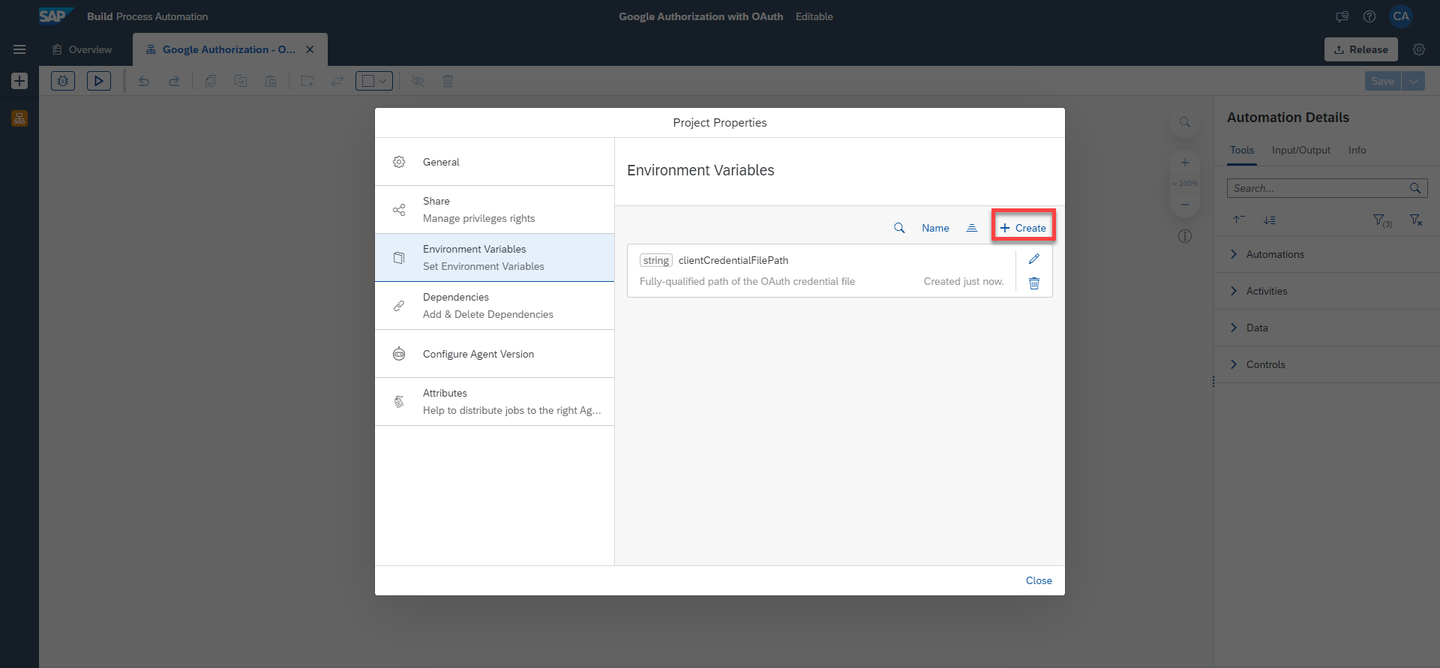Expand the Automations group
The image size is (1440, 668).
pos(1327,254)
